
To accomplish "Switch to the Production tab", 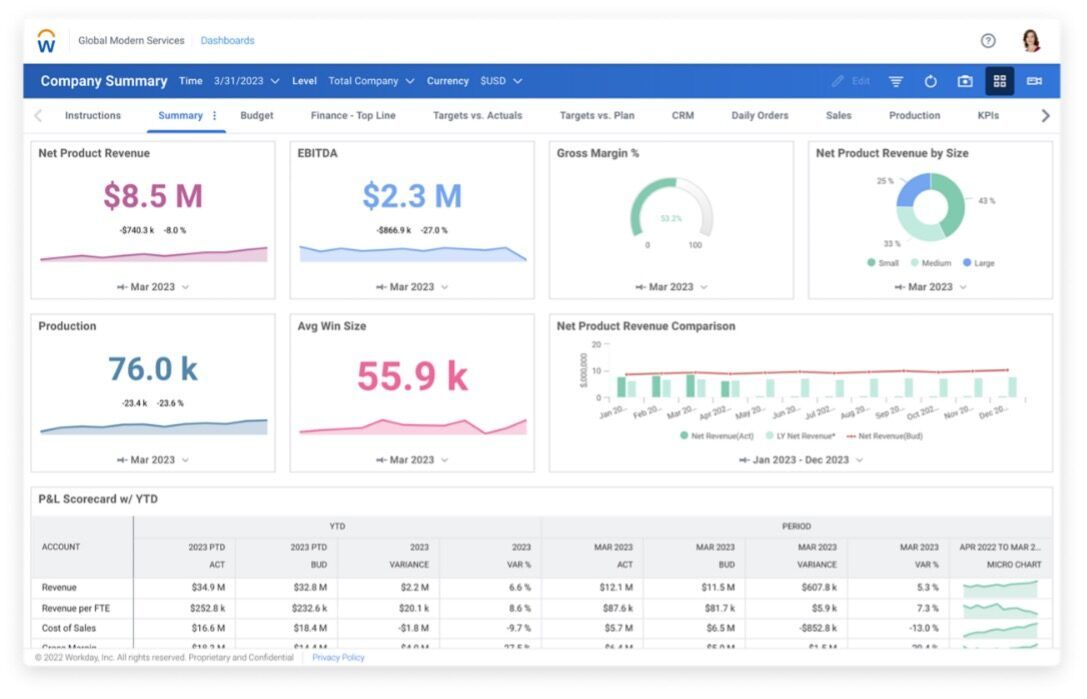I will (x=914, y=116).
